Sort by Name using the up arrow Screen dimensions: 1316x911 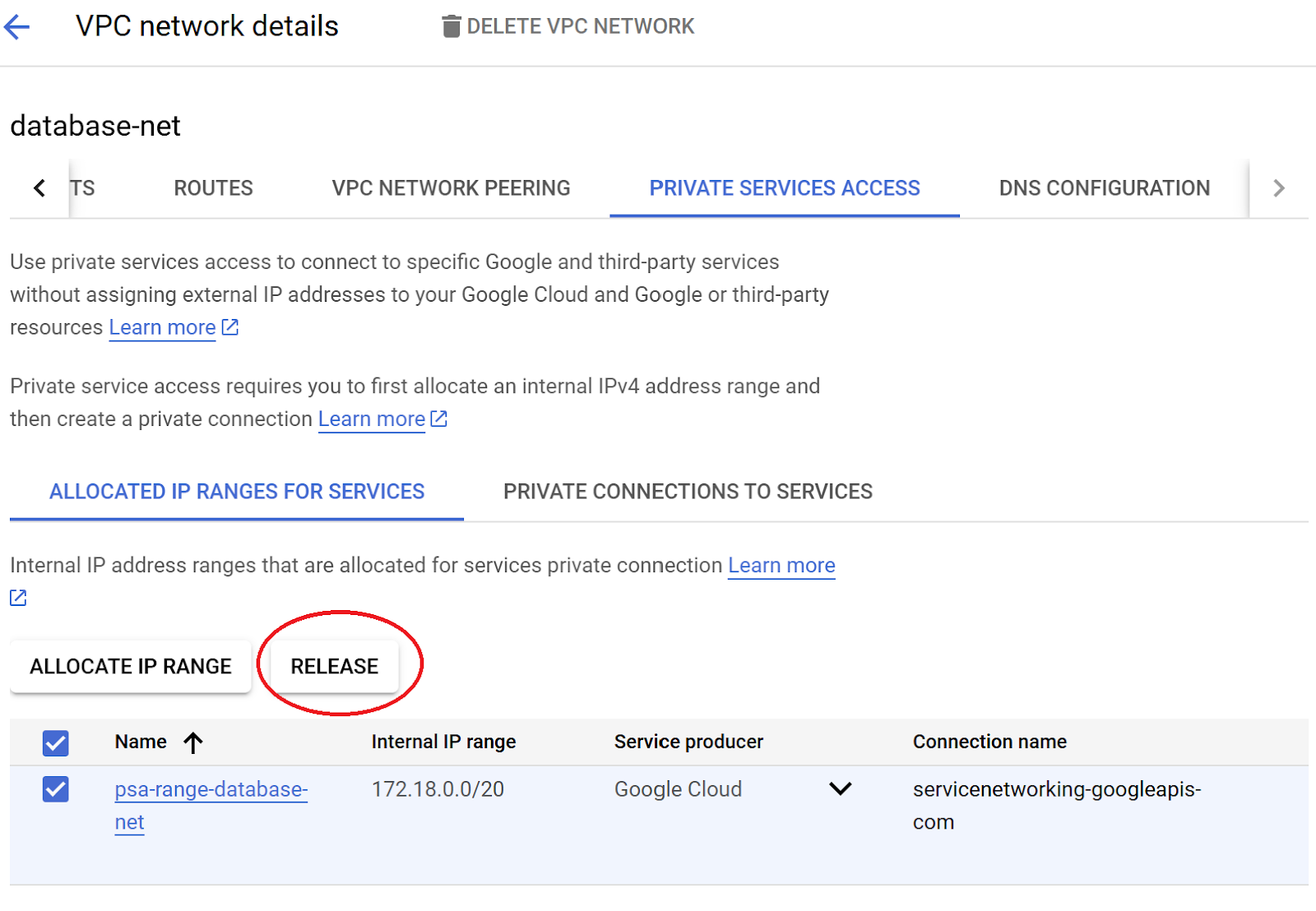pyautogui.click(x=193, y=742)
